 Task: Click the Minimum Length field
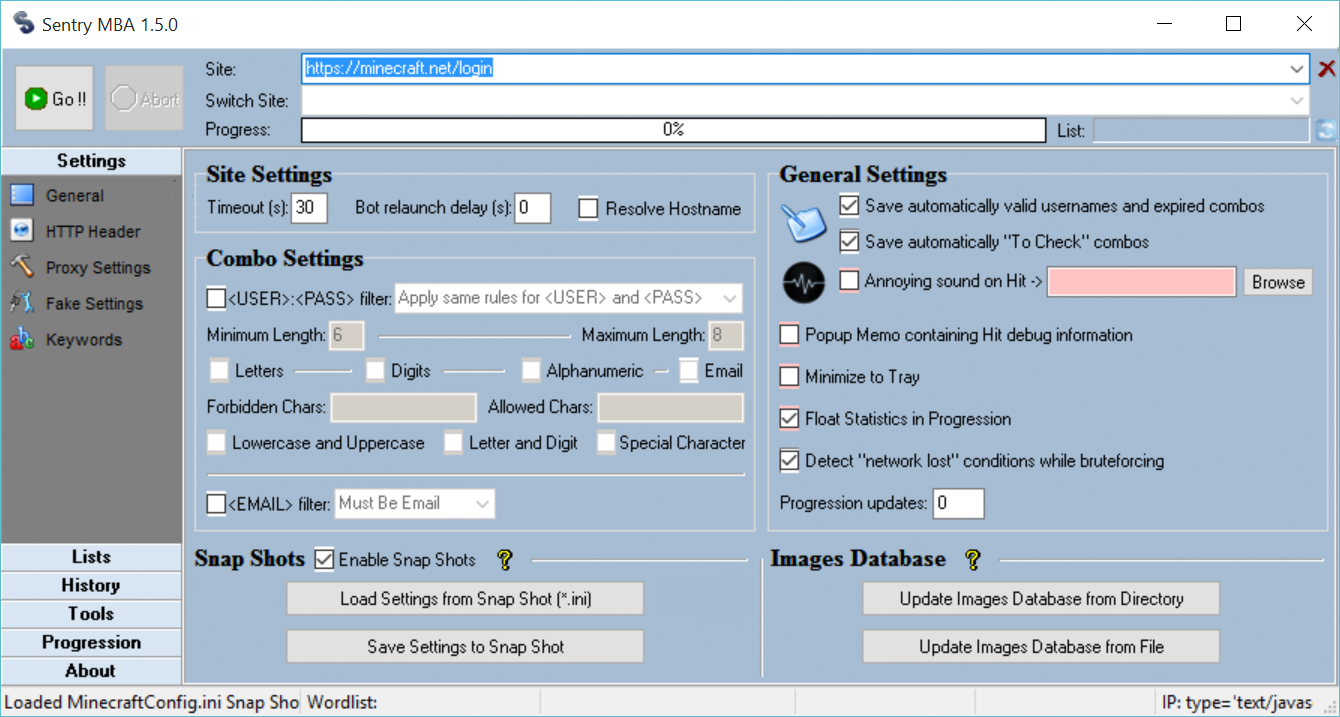[346, 335]
